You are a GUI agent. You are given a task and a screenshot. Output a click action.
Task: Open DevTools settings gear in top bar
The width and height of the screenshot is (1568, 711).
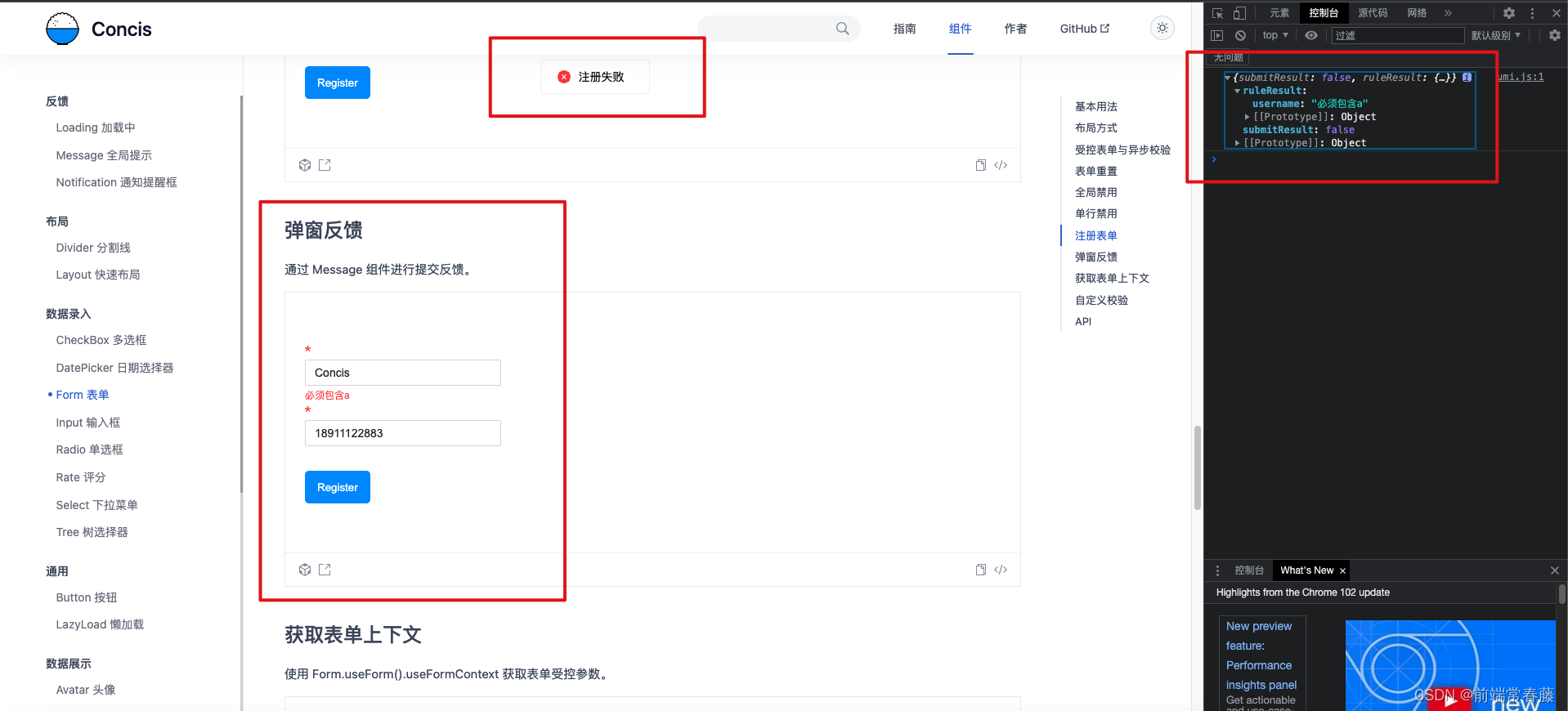pyautogui.click(x=1509, y=13)
